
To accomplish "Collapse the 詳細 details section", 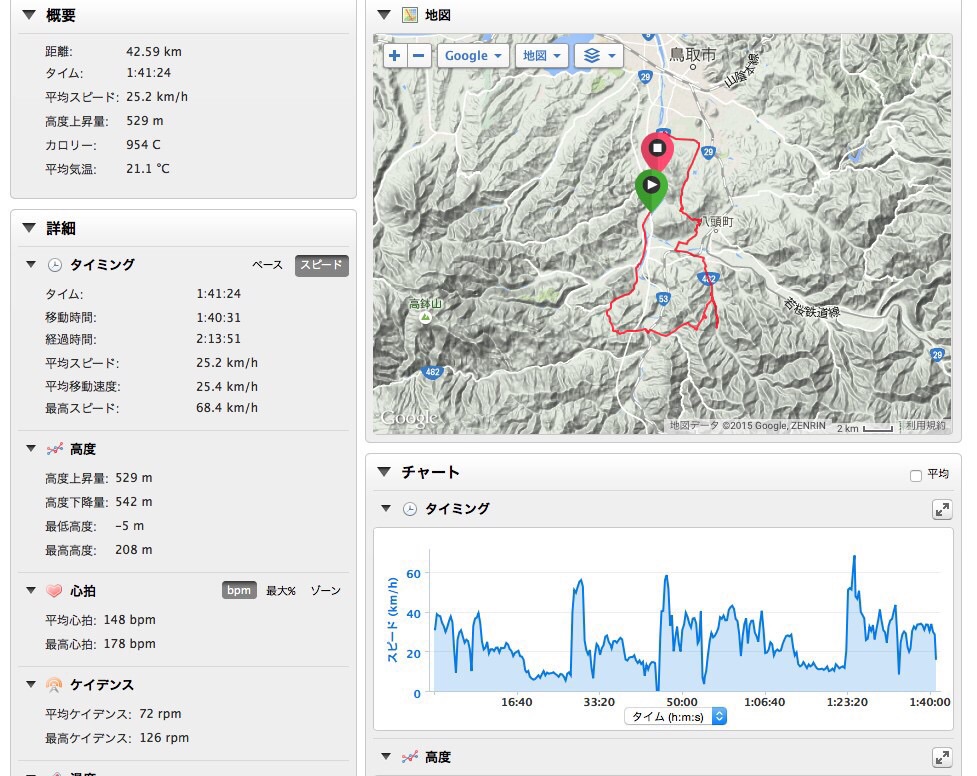I will click(x=28, y=228).
